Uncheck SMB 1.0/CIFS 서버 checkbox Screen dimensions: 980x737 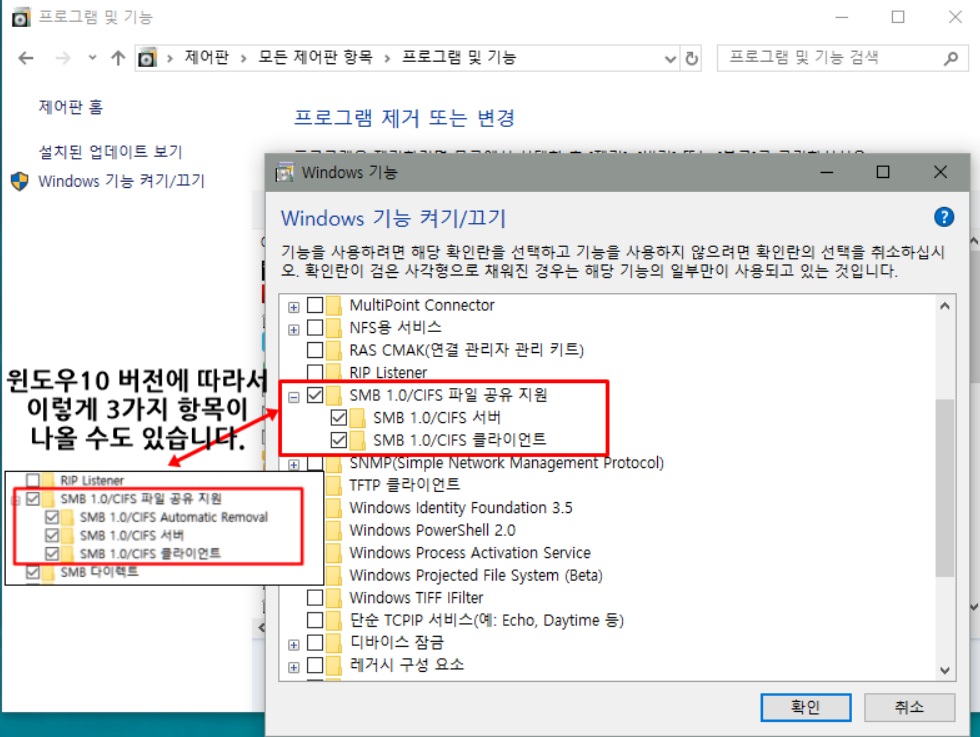point(339,418)
